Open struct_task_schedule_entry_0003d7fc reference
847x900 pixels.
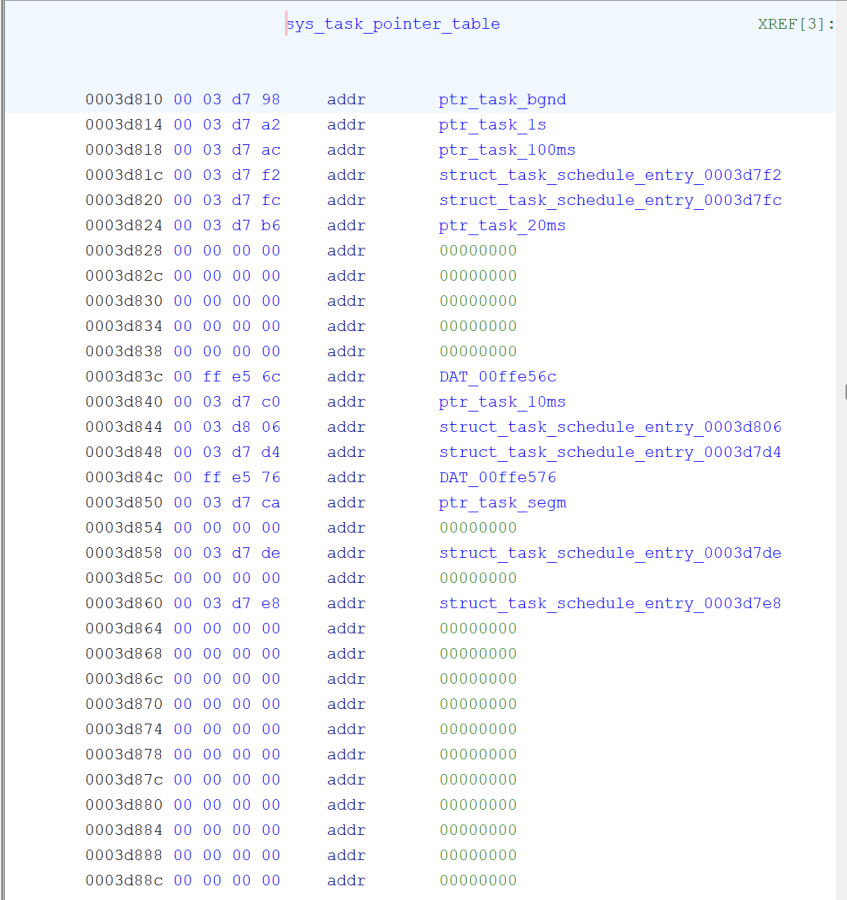coord(610,200)
